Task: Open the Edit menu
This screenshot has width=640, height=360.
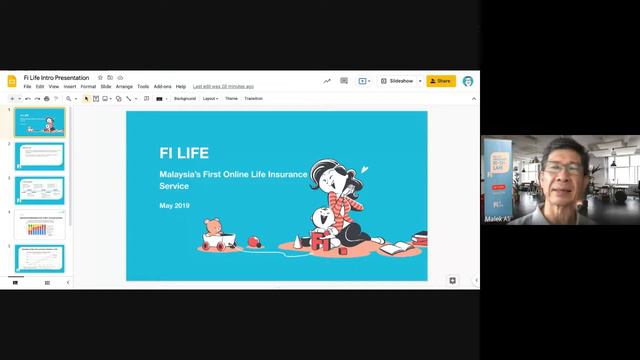Action: [40, 87]
